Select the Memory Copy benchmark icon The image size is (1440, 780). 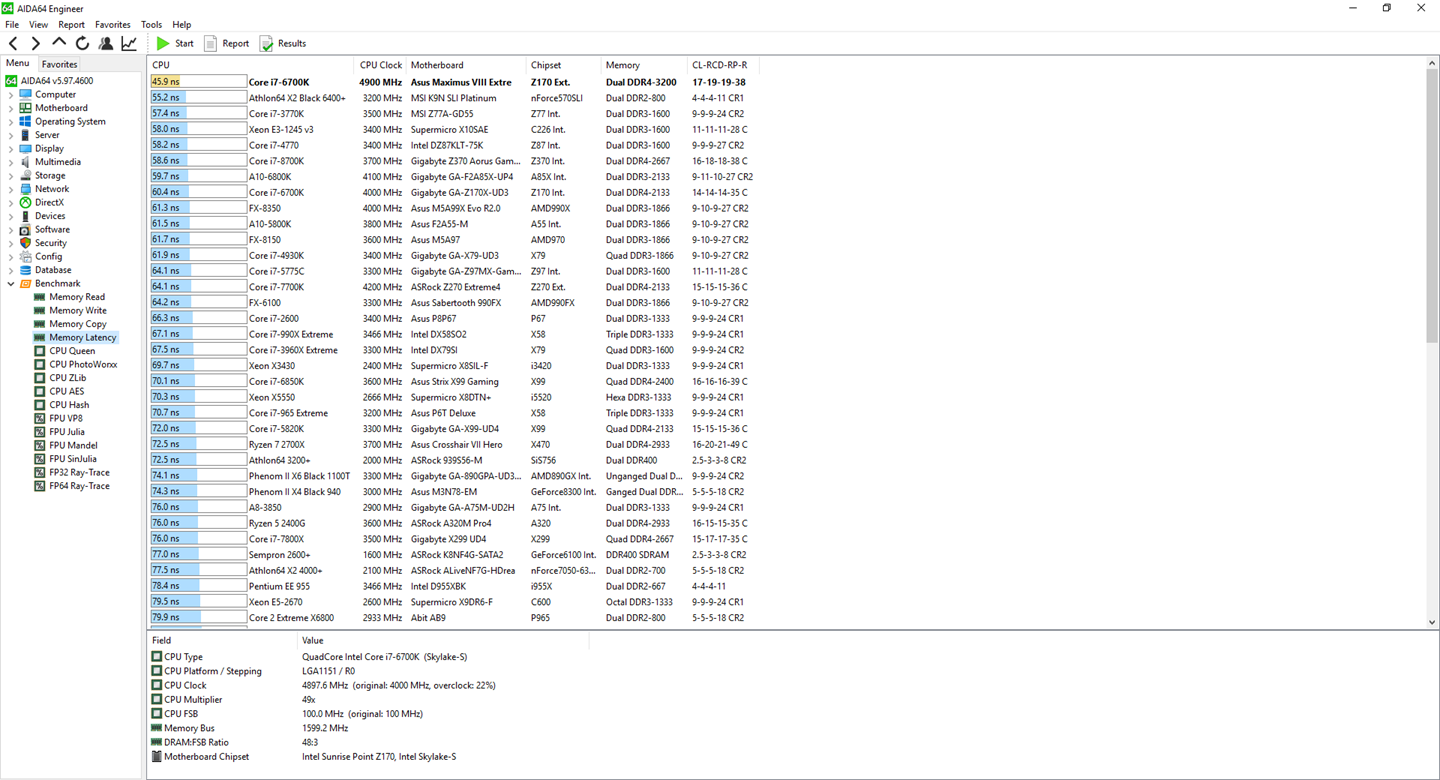pyautogui.click(x=40, y=324)
